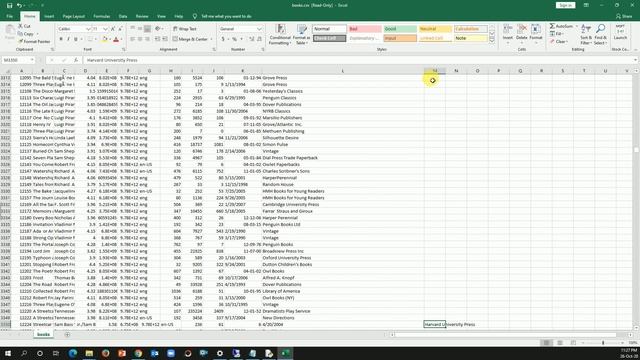Screen dimensions: 640x360
Task: Open Format as Table menu
Action: click(x=302, y=35)
